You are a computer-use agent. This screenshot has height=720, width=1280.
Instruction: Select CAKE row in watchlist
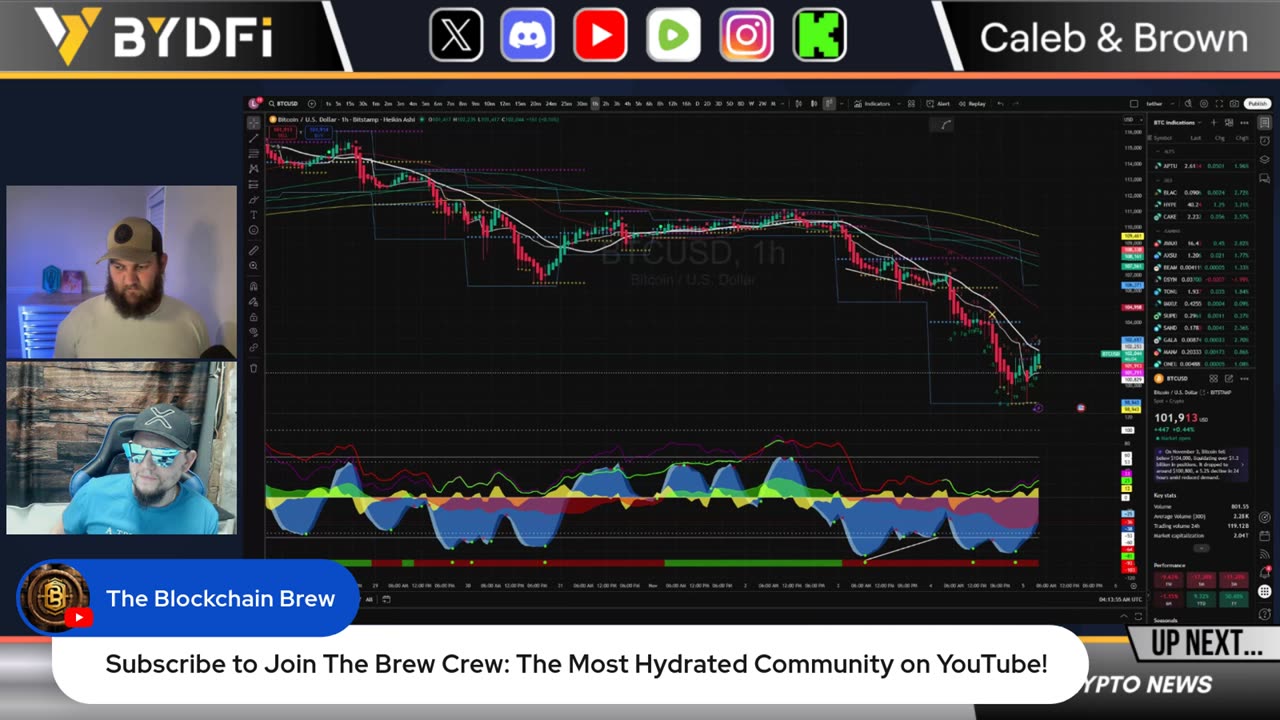tap(1201, 217)
